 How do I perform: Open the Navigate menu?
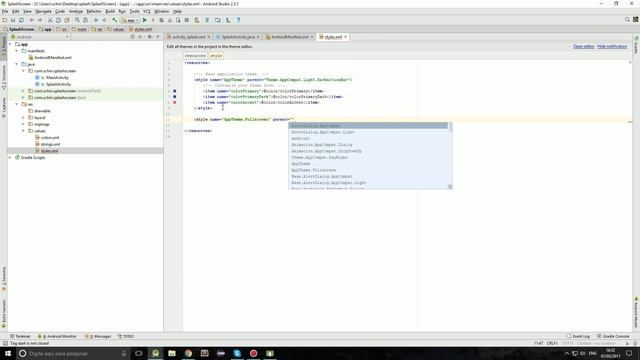pos(43,11)
